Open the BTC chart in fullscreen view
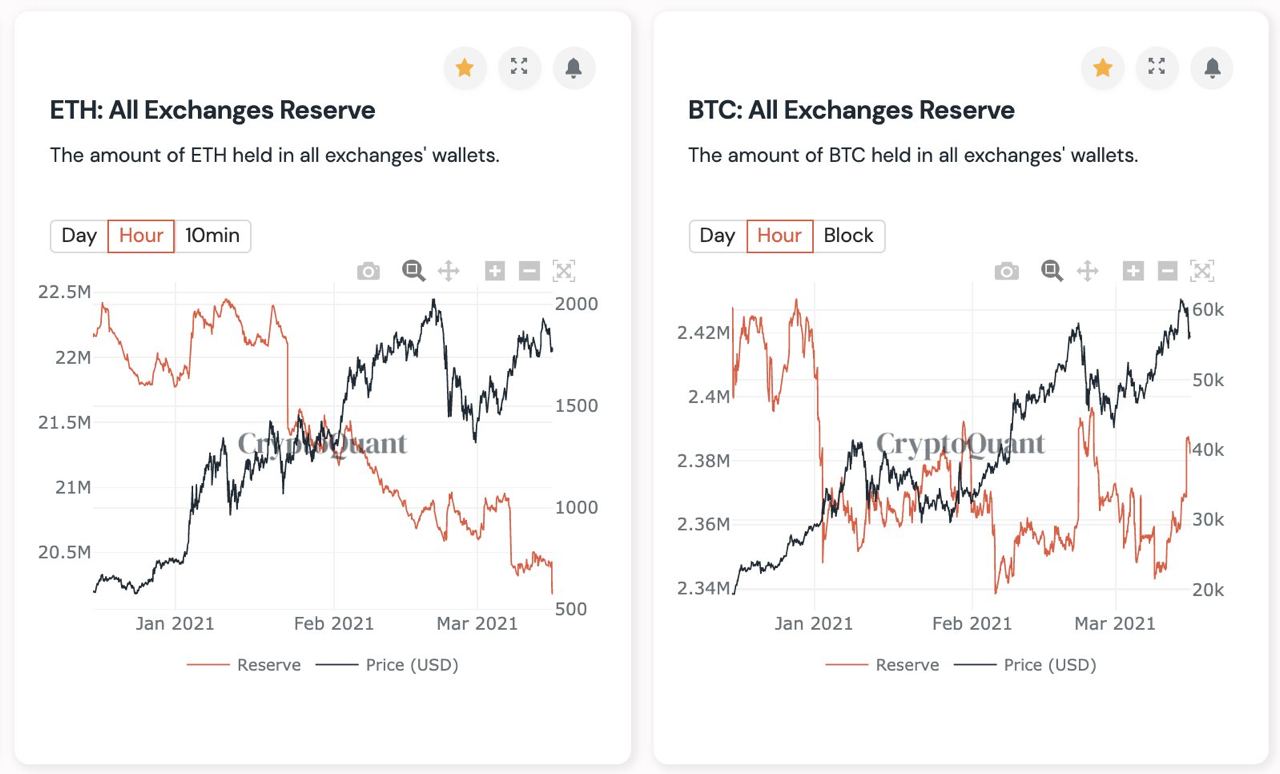The width and height of the screenshot is (1280, 774). pyautogui.click(x=1157, y=67)
